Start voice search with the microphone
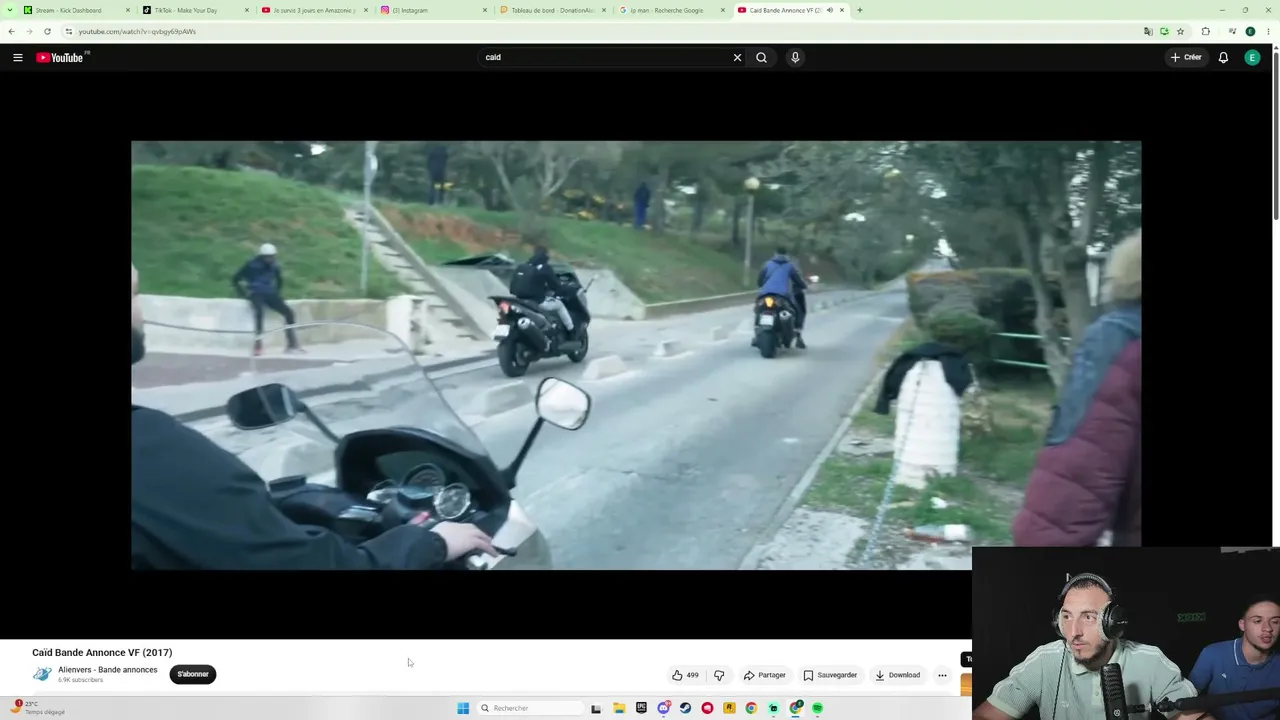This screenshot has width=1280, height=720. 795,58
